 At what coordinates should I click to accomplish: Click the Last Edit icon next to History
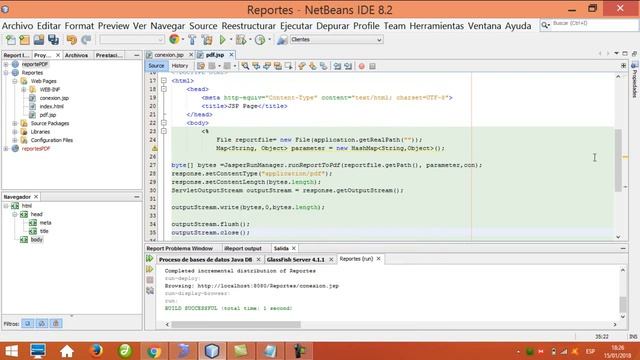pos(201,66)
